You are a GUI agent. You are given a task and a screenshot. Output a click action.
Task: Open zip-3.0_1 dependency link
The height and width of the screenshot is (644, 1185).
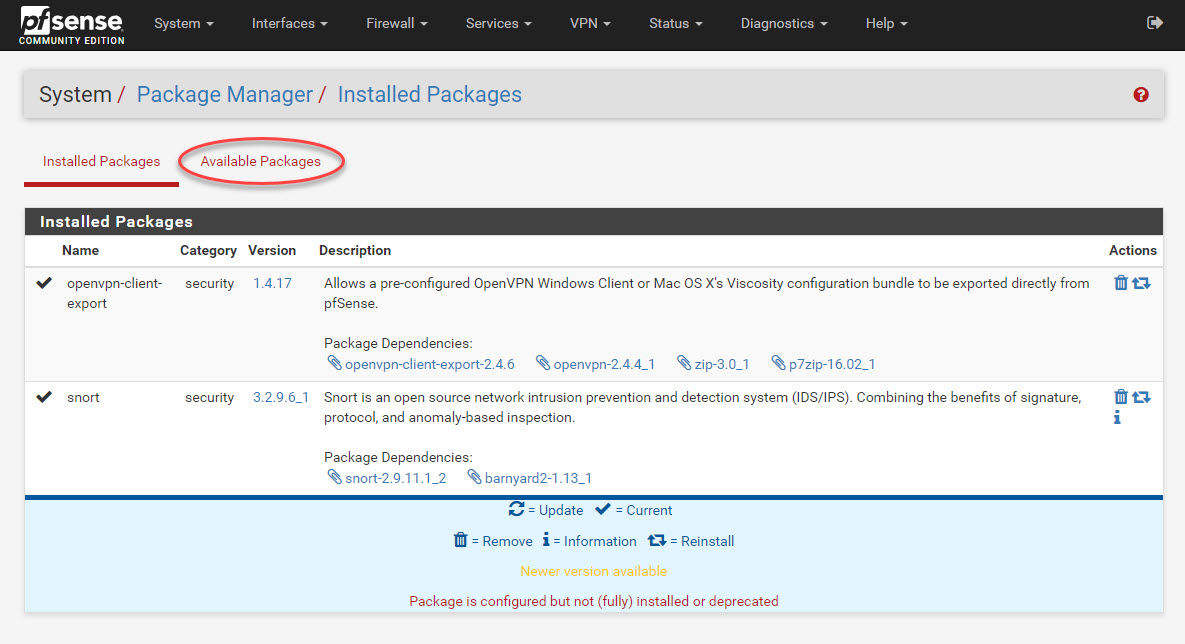(722, 364)
